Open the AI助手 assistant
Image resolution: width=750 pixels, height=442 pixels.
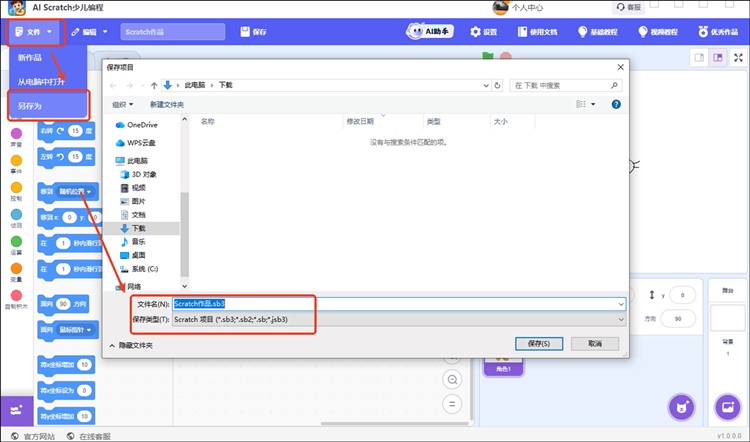(430, 32)
